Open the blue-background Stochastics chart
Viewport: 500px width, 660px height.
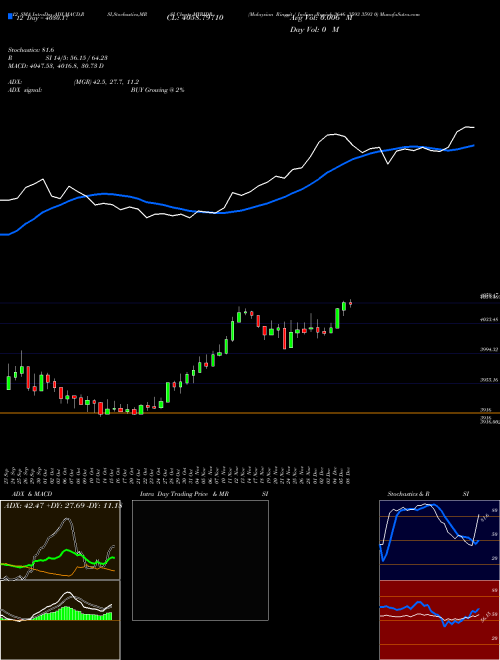click(x=439, y=540)
